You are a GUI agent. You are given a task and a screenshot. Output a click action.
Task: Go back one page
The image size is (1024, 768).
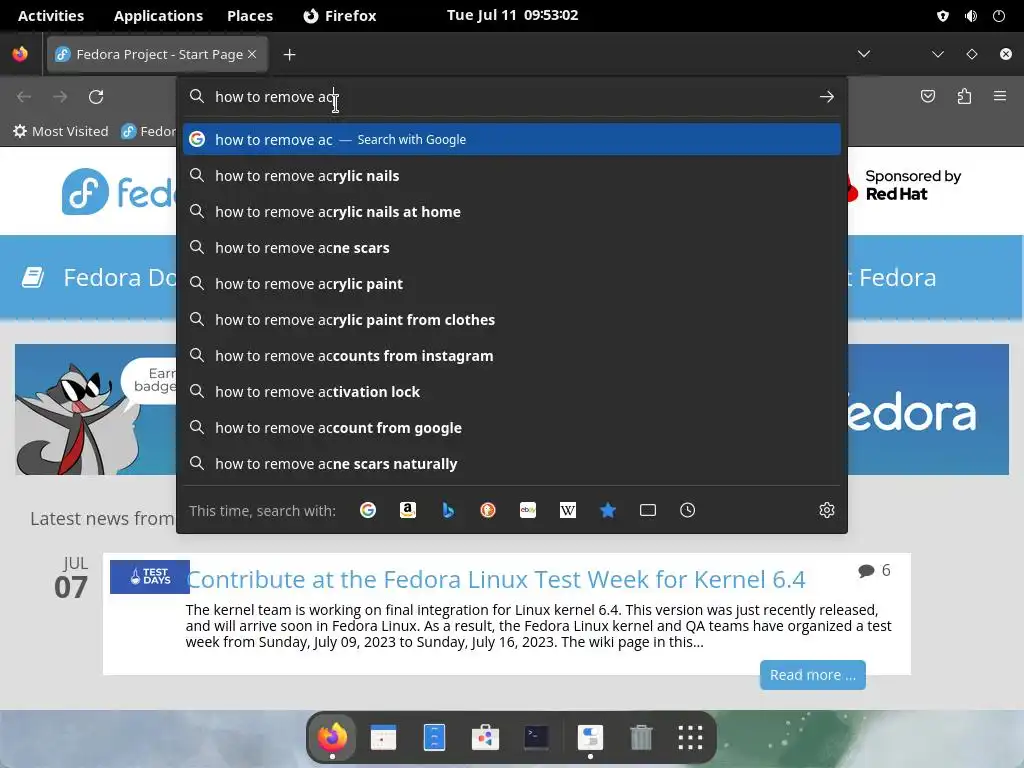pos(24,97)
